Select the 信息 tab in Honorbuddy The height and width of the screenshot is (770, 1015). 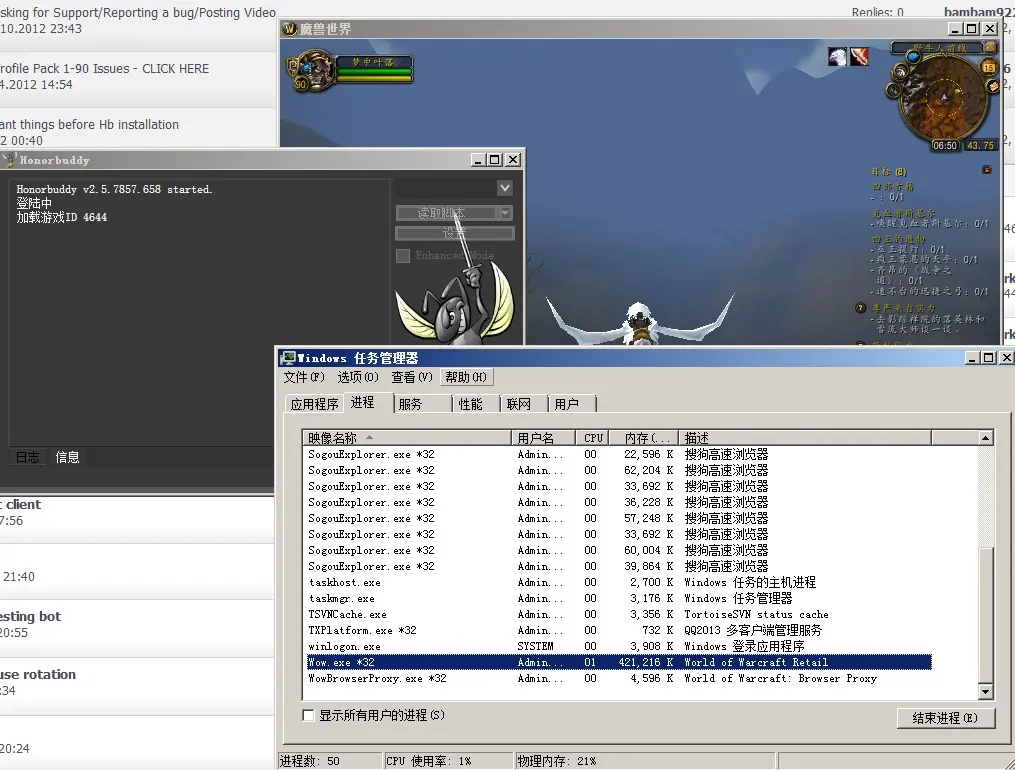pos(67,457)
